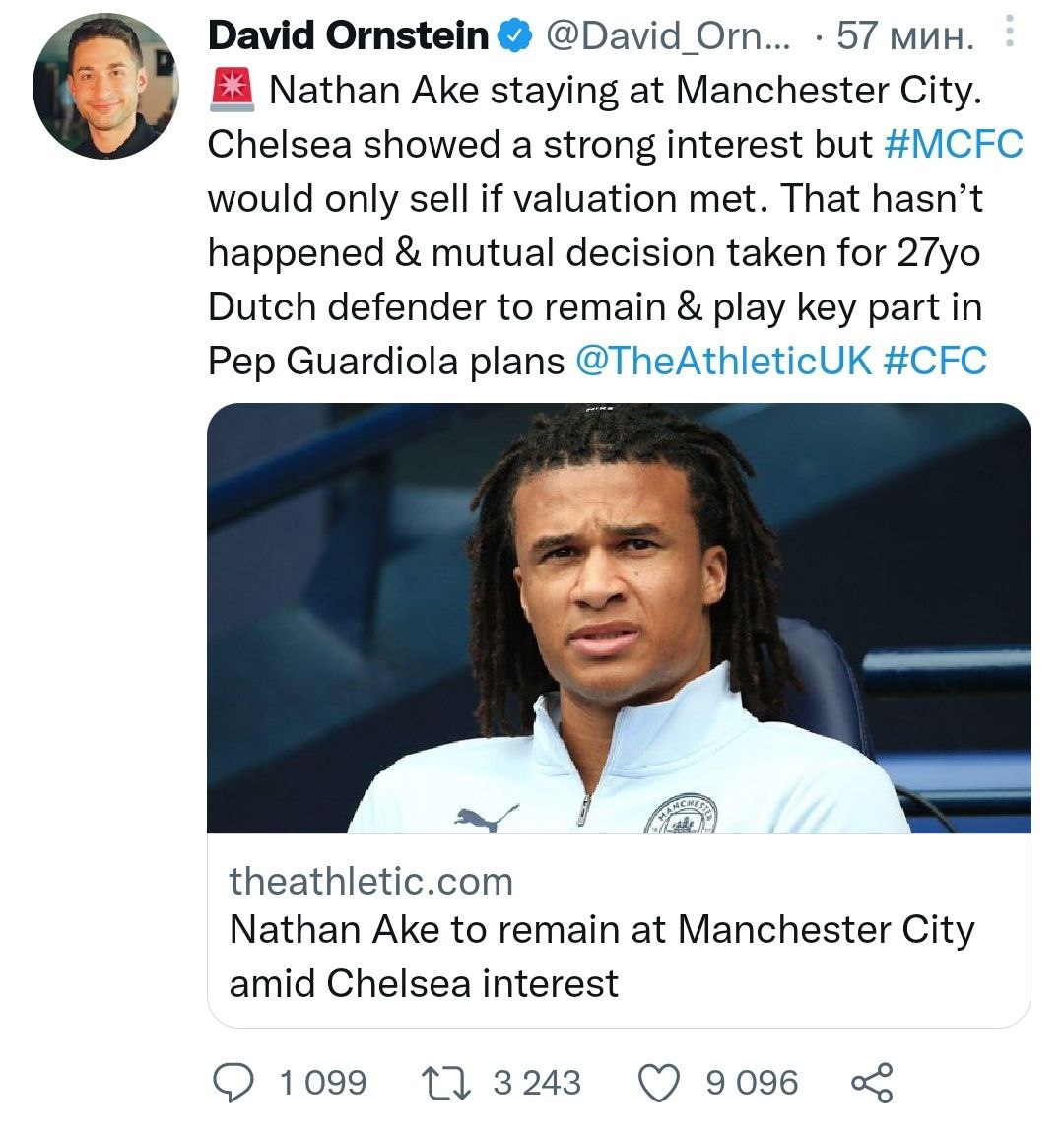Open David Ornstein's profile picture
Screen dimensions: 1064x1133
coord(105,87)
